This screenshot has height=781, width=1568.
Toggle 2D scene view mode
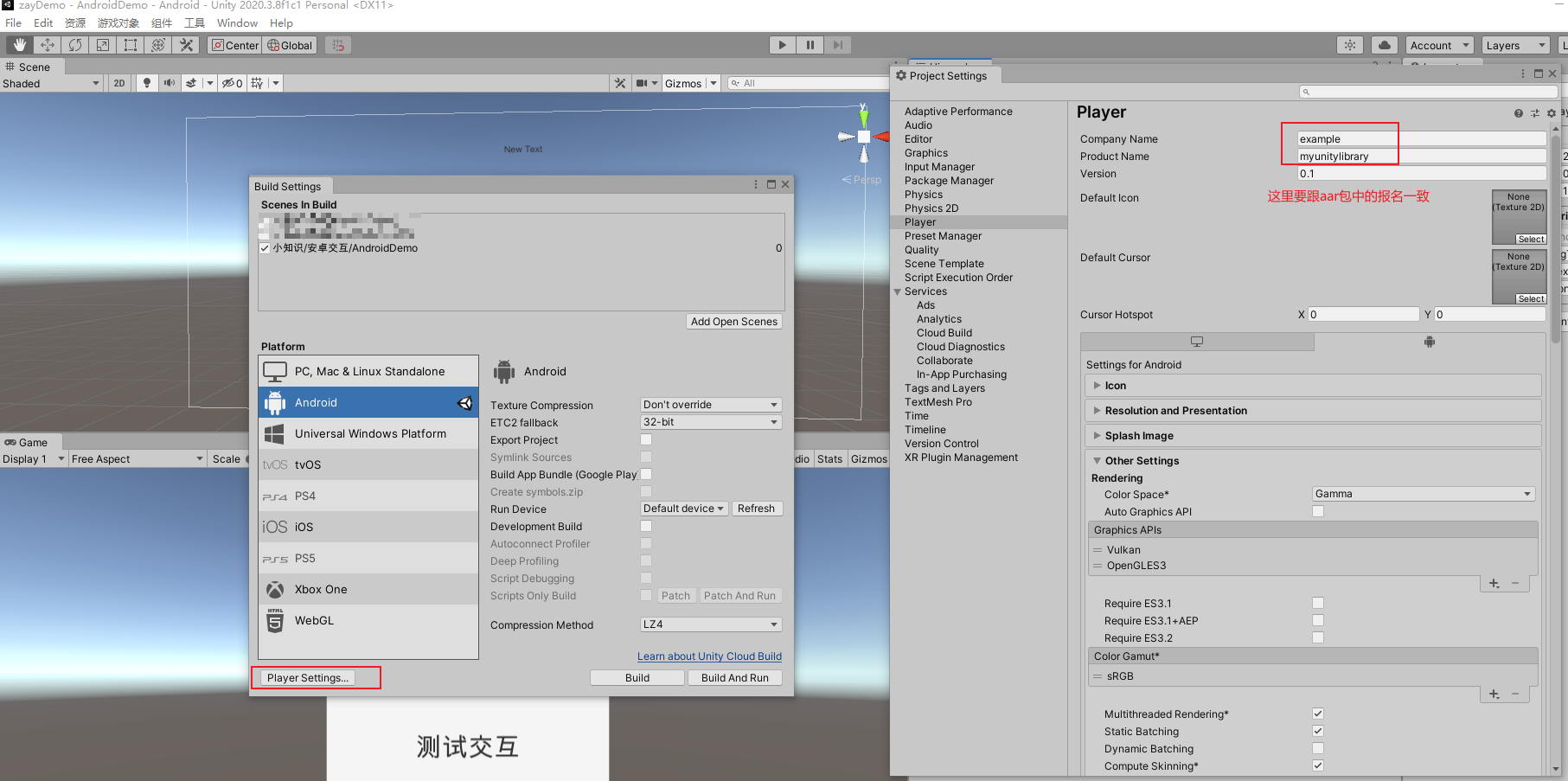point(119,83)
